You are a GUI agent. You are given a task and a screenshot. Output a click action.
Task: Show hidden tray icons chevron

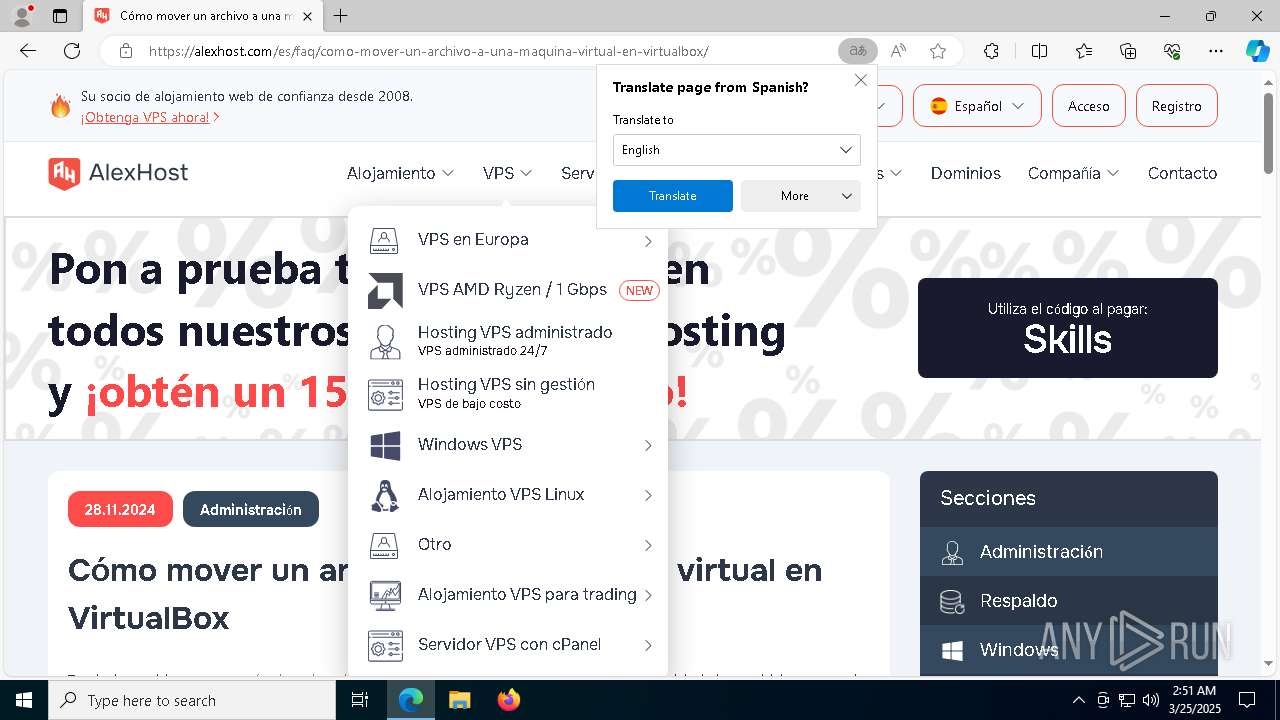[1078, 700]
